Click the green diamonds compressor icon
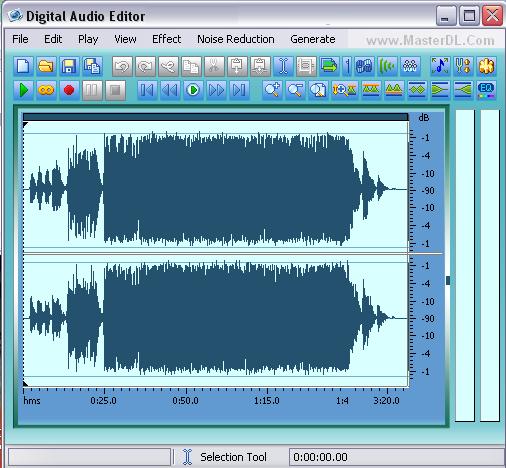506x468 pixels. 417,90
